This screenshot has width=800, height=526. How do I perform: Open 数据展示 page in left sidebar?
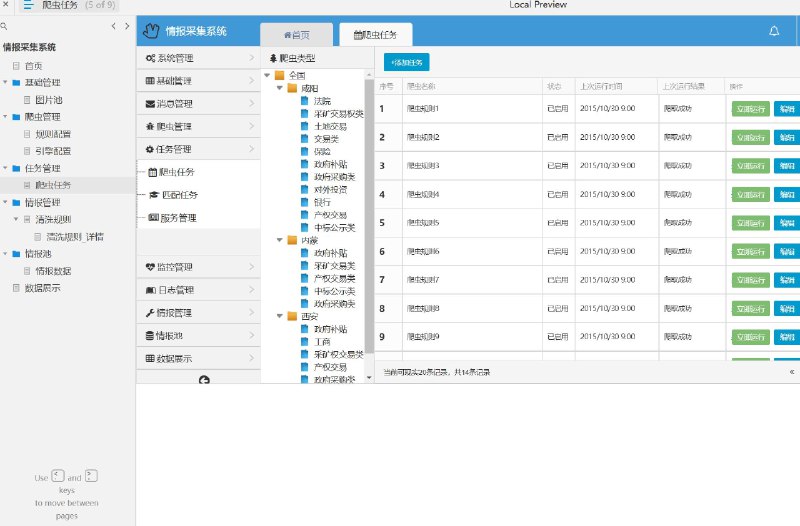click(42, 288)
